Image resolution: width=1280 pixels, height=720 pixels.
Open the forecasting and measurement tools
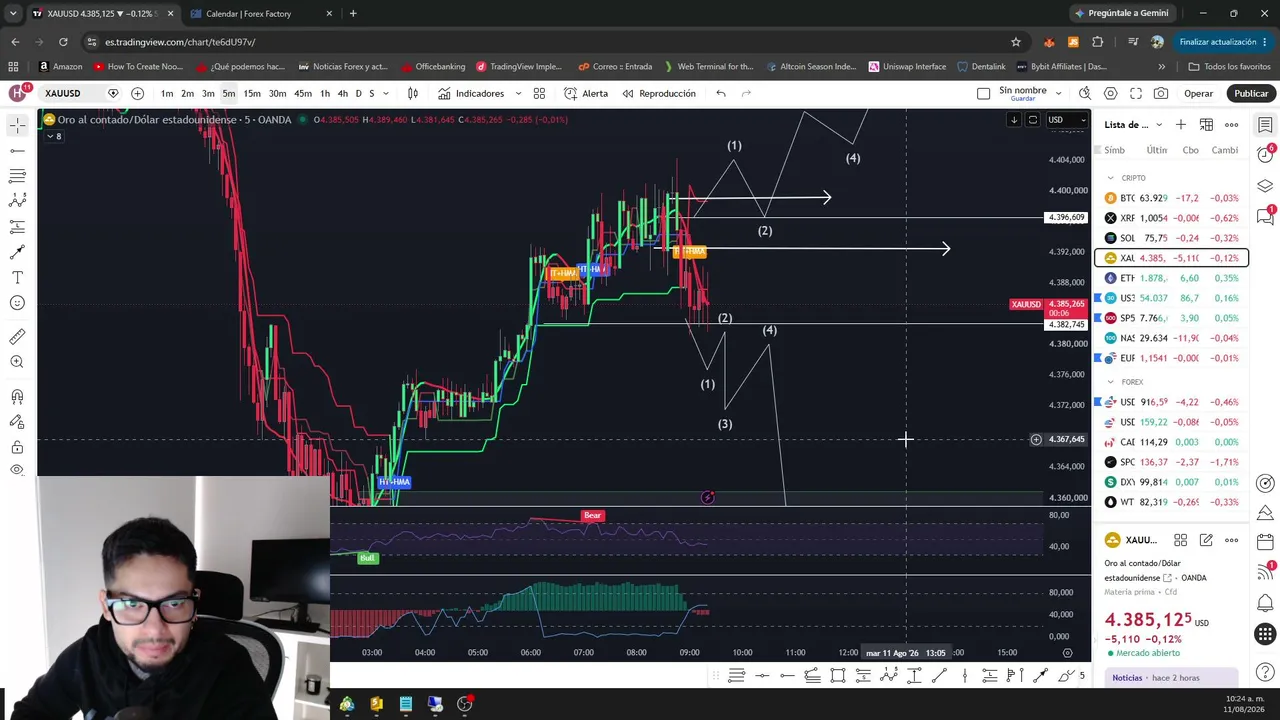[17, 227]
